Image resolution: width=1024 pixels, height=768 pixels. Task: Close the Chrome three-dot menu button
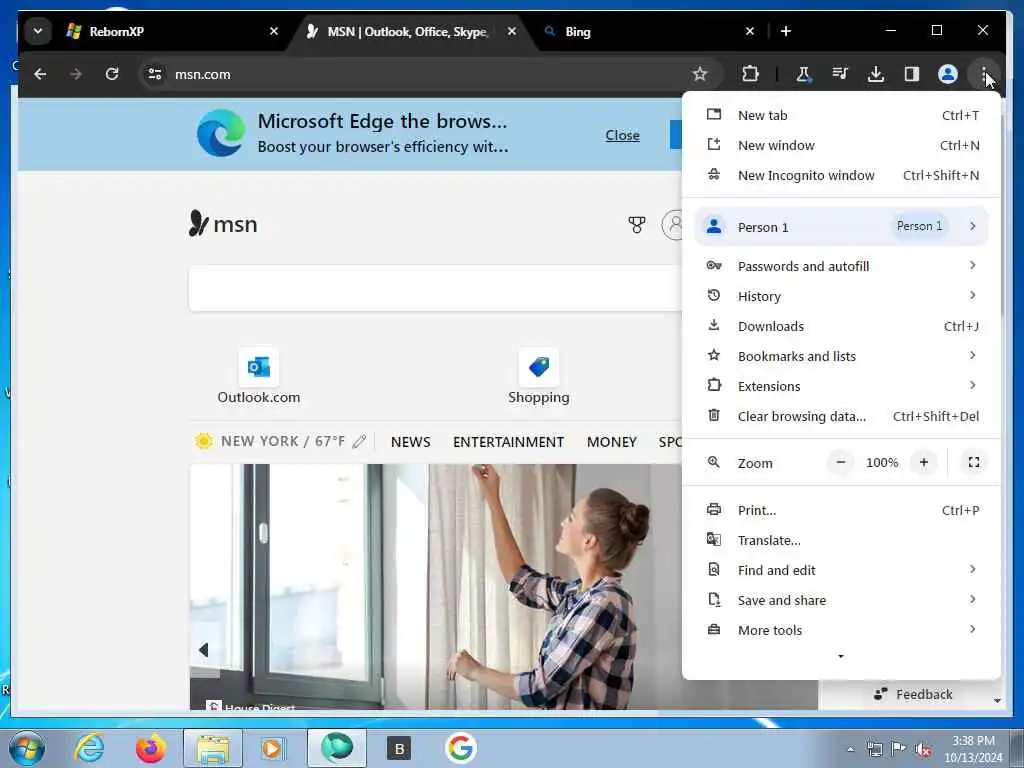click(x=984, y=74)
